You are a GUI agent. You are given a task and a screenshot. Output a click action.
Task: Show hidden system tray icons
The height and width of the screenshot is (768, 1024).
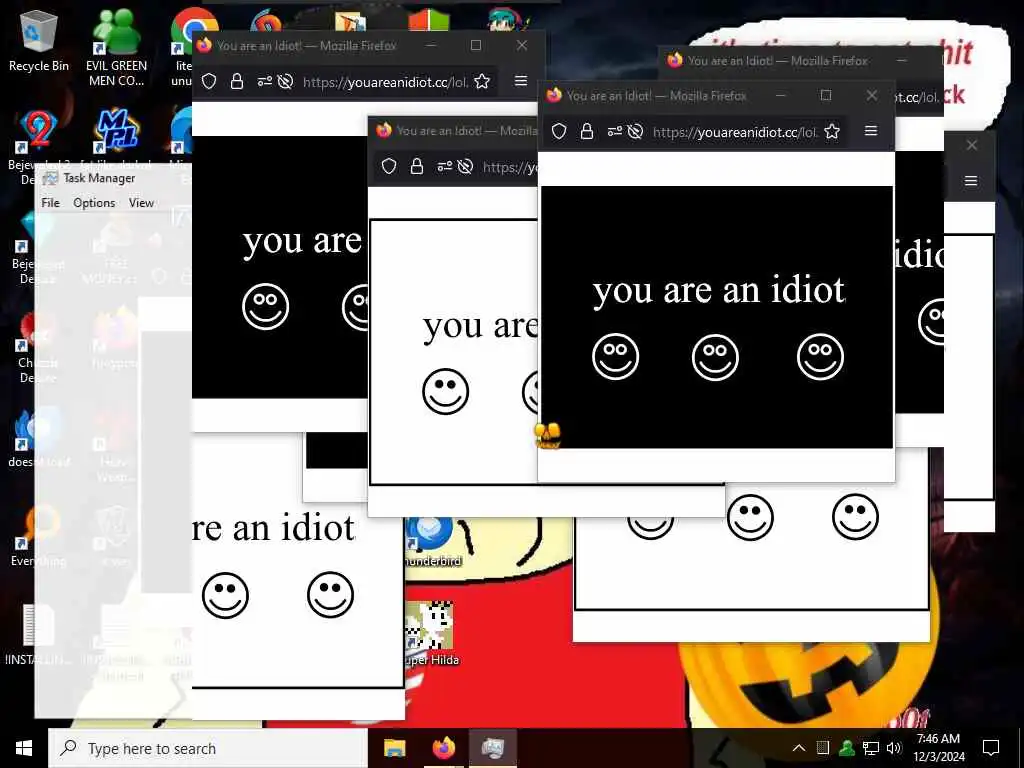pyautogui.click(x=799, y=748)
